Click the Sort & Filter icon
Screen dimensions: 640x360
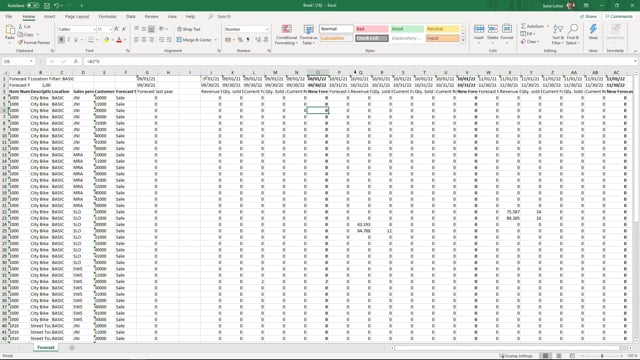pos(558,34)
